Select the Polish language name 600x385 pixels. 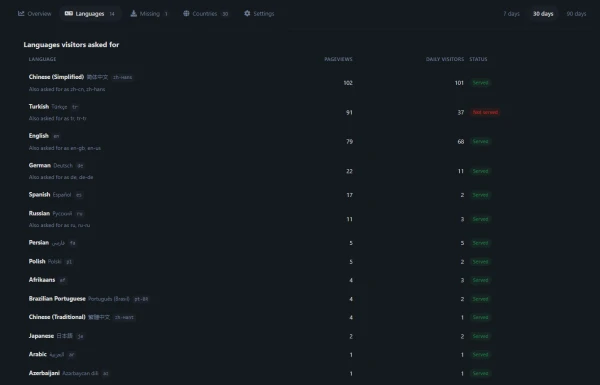click(37, 261)
